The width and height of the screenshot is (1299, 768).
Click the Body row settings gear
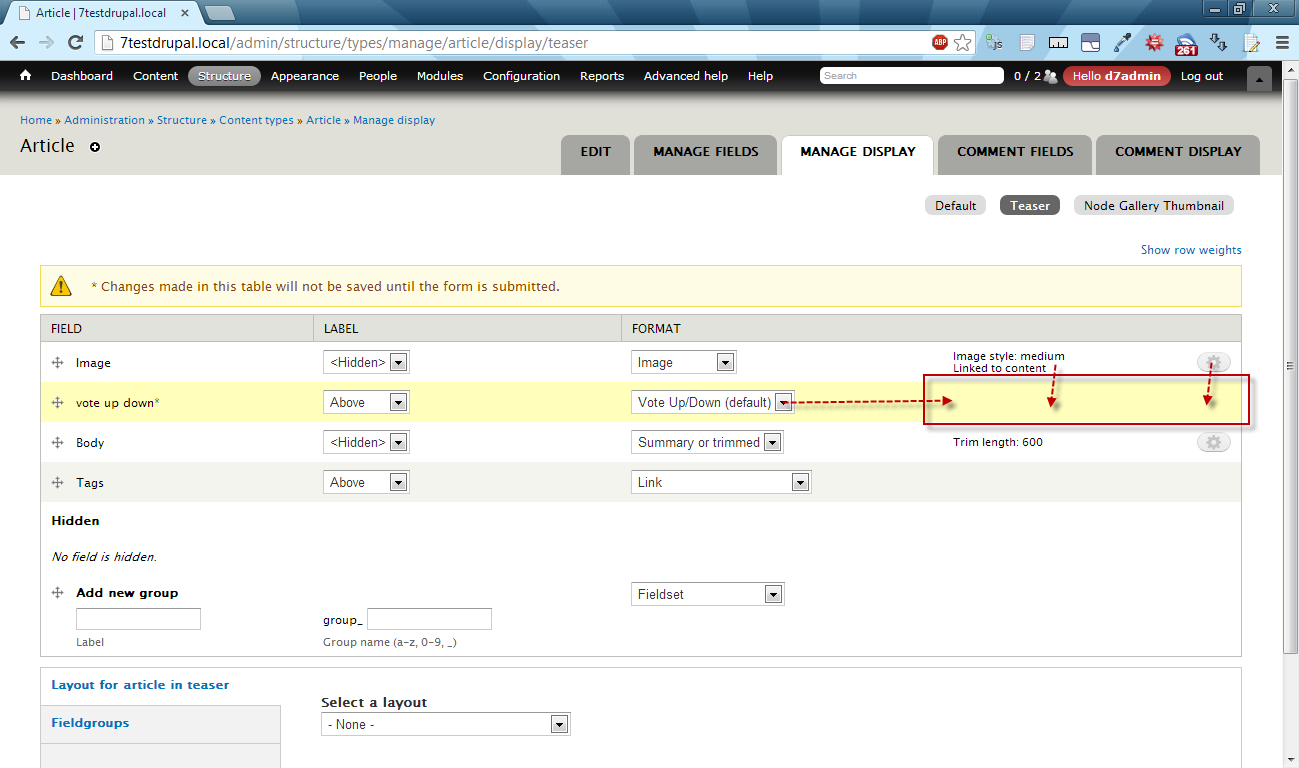pos(1213,442)
